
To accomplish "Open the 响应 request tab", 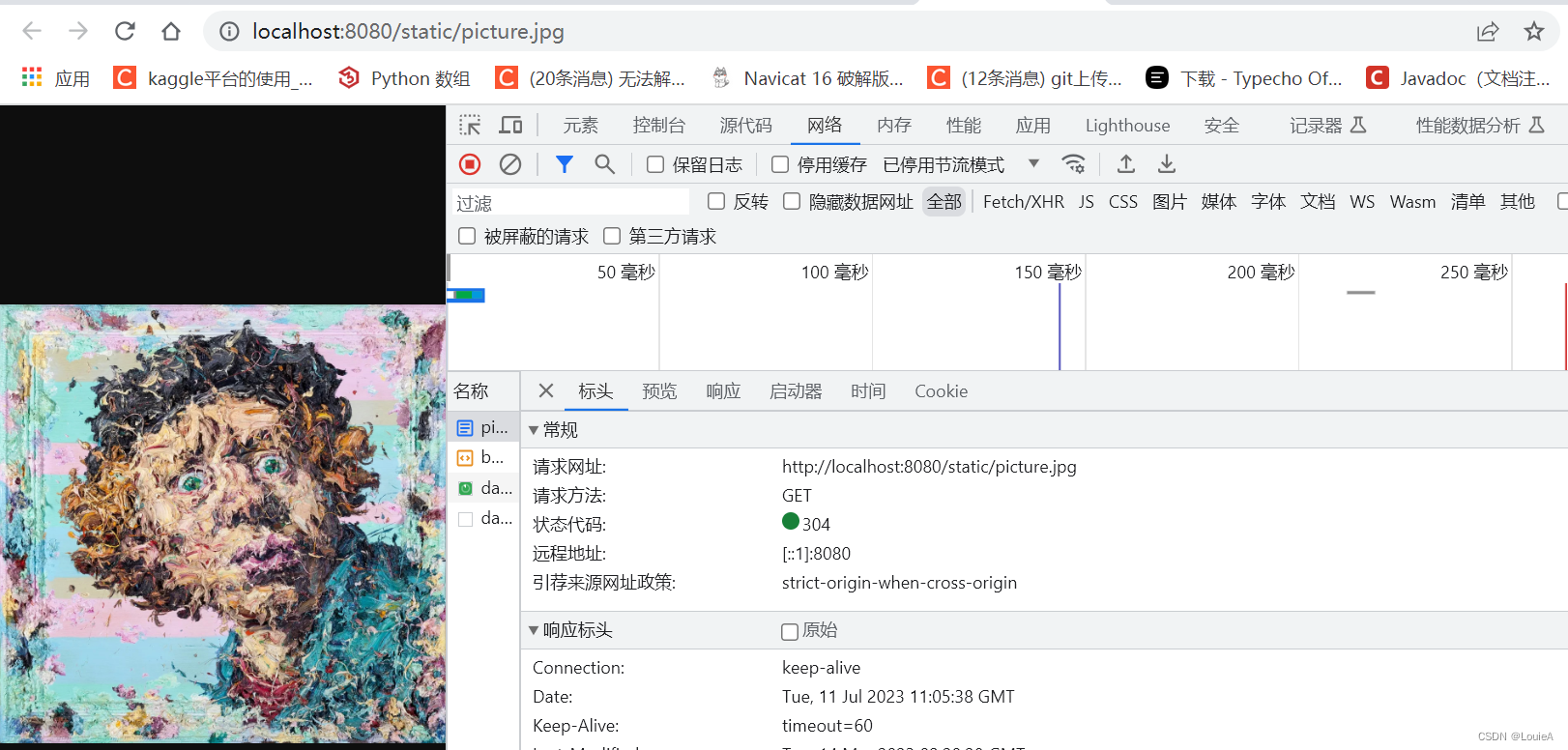I will point(723,390).
